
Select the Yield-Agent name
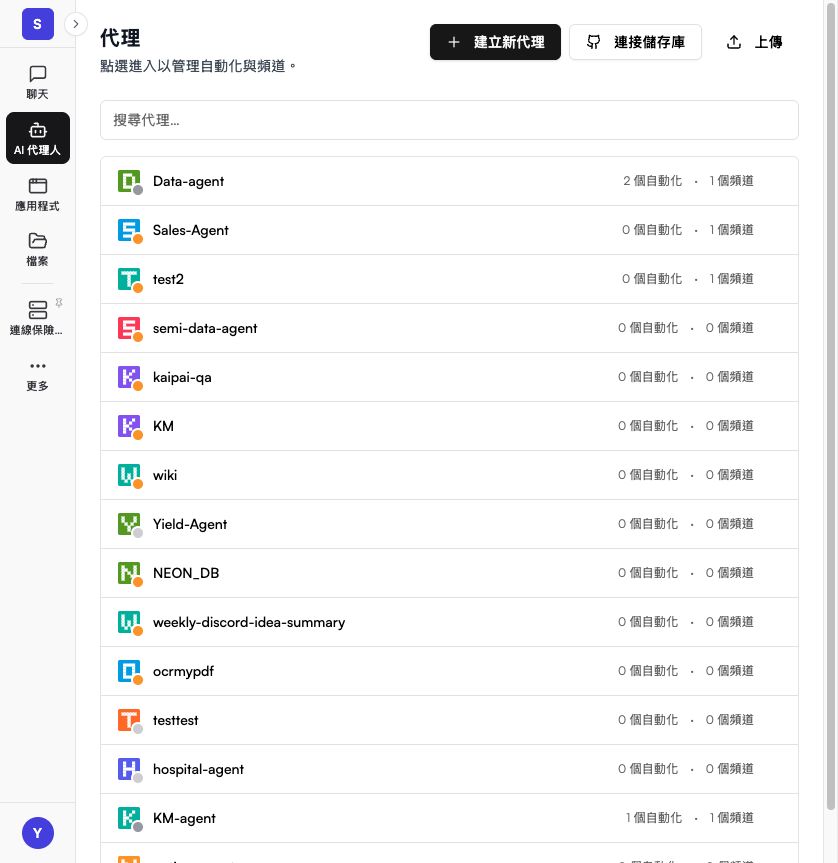[x=190, y=525]
